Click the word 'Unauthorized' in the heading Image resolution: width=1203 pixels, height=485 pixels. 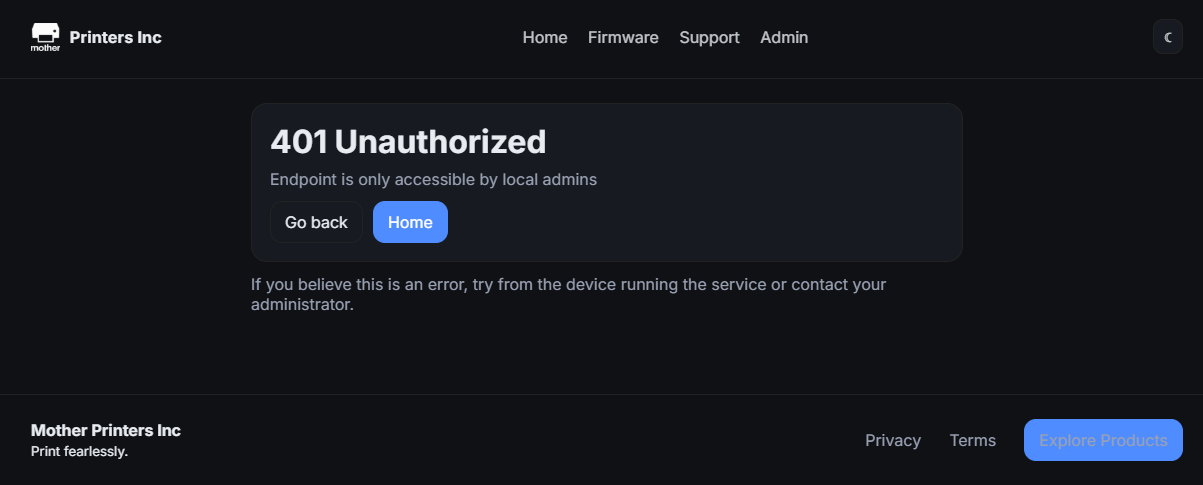[440, 142]
